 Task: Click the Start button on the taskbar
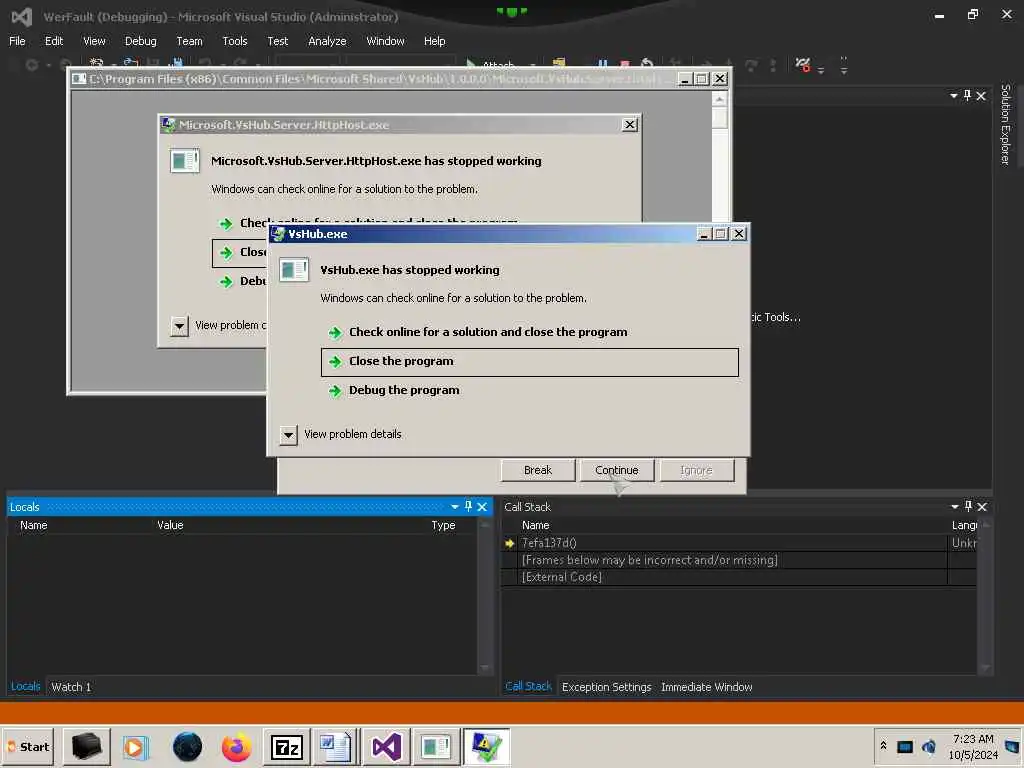point(28,746)
